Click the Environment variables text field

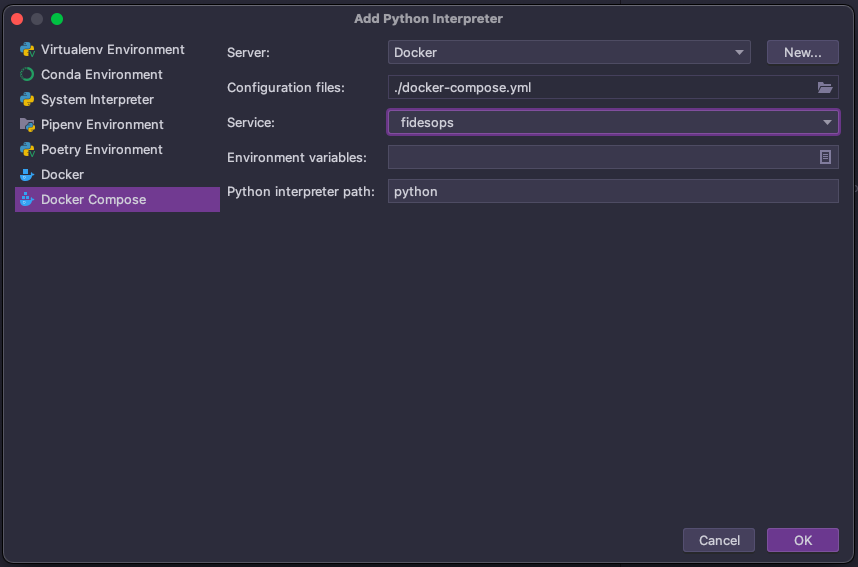[600, 157]
